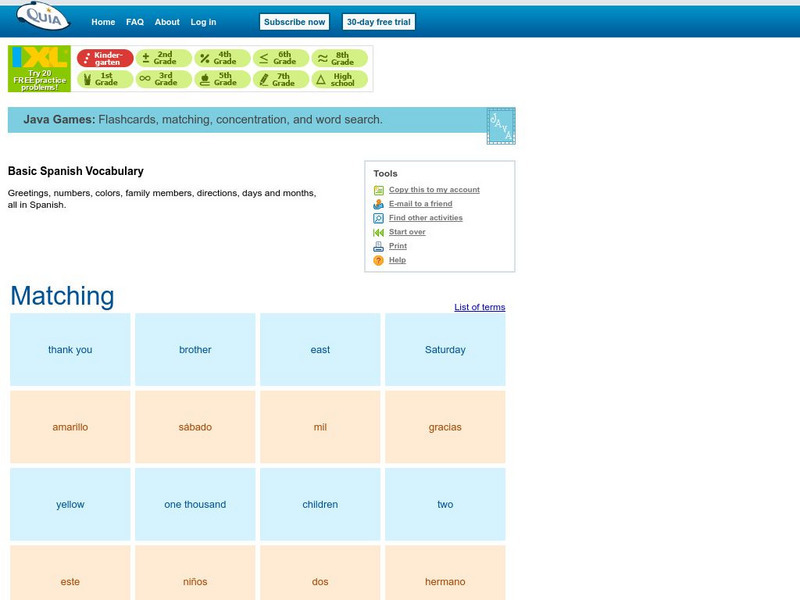The image size is (800, 600).
Task: Select the Kindergarten grade pill
Action: click(104, 57)
